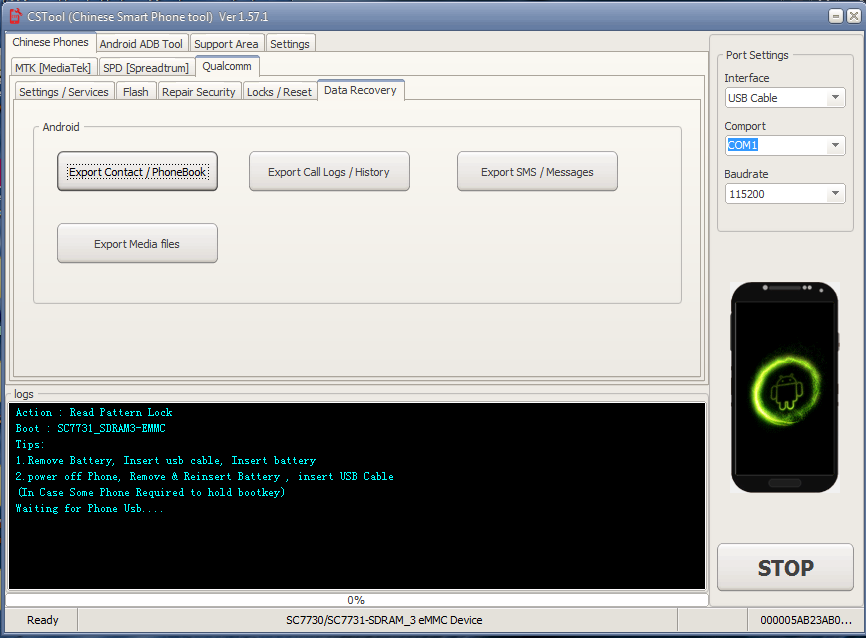This screenshot has width=866, height=638.
Task: Click the STOP button
Action: 785,568
